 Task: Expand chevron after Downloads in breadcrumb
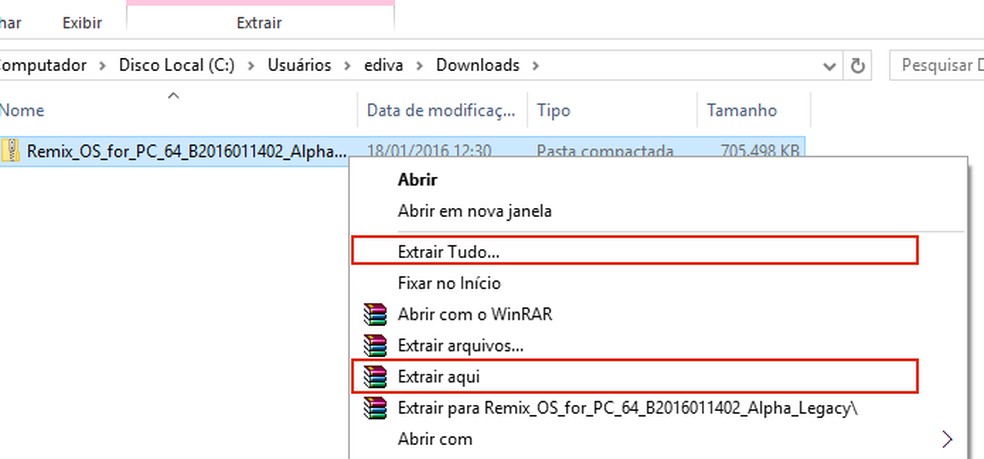[x=535, y=65]
